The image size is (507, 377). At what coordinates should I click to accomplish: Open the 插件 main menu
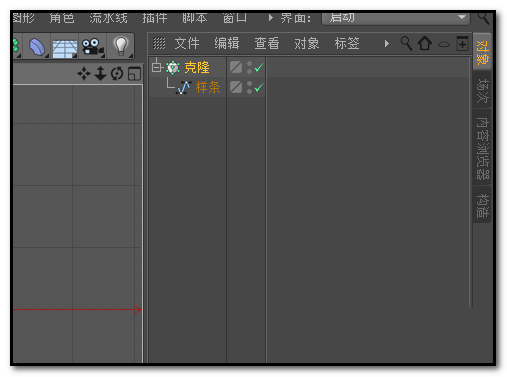click(x=155, y=18)
